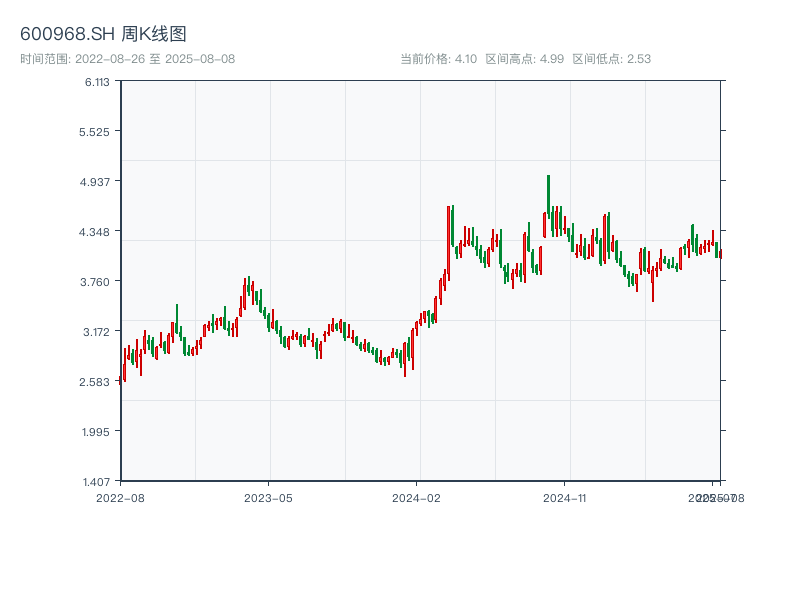
Task: Click the 600968.SH 周K线图 chart title
Action: [x=103, y=34]
